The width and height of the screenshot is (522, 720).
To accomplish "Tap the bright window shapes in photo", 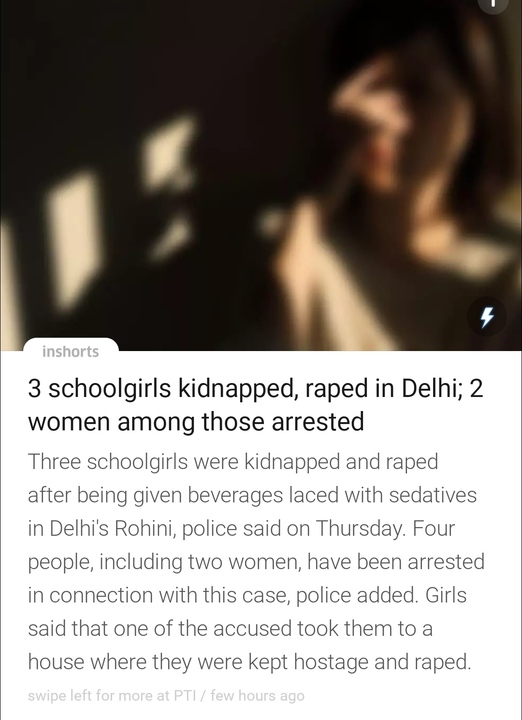I will (x=124, y=211).
